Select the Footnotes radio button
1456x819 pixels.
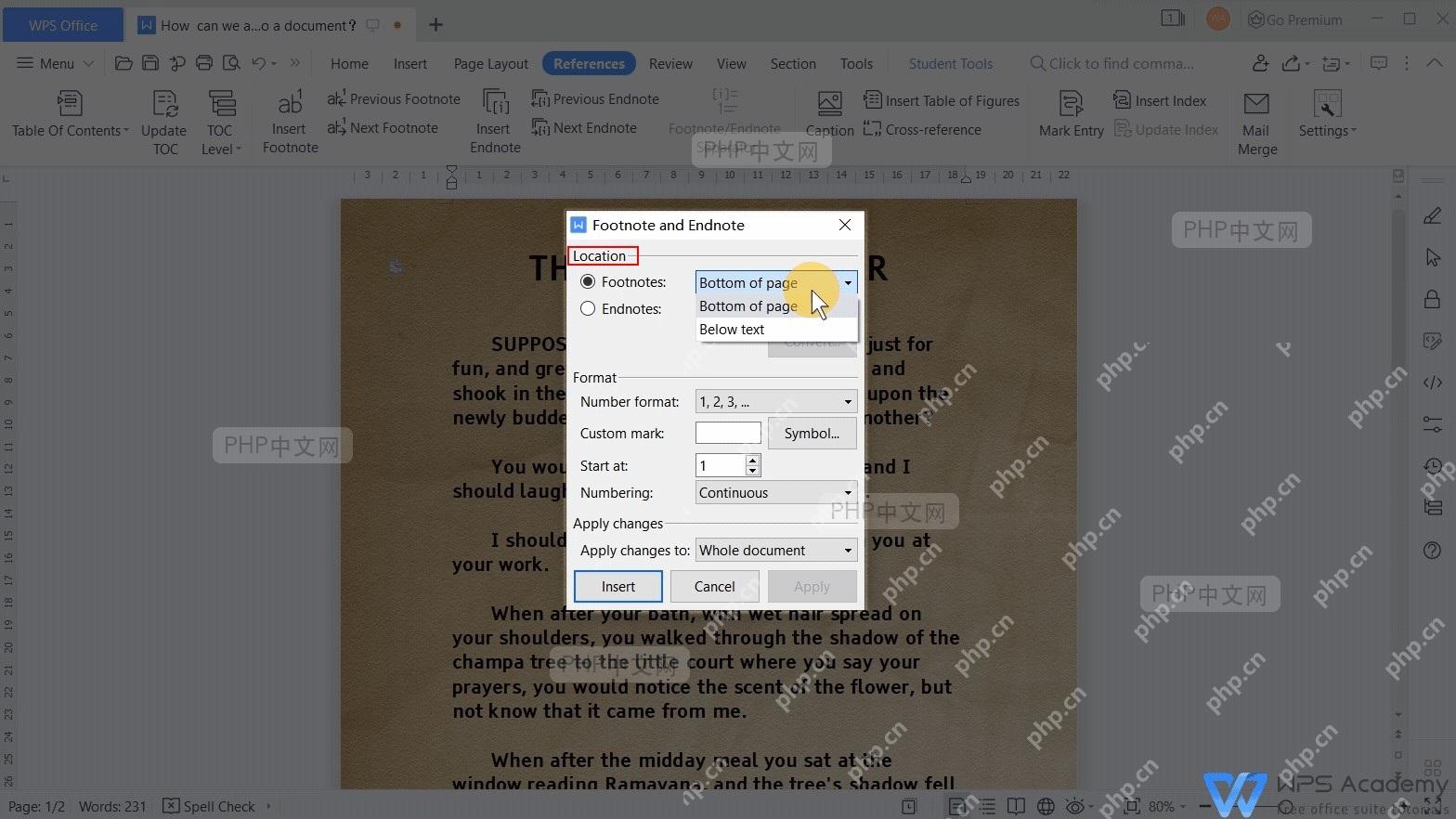(x=588, y=281)
